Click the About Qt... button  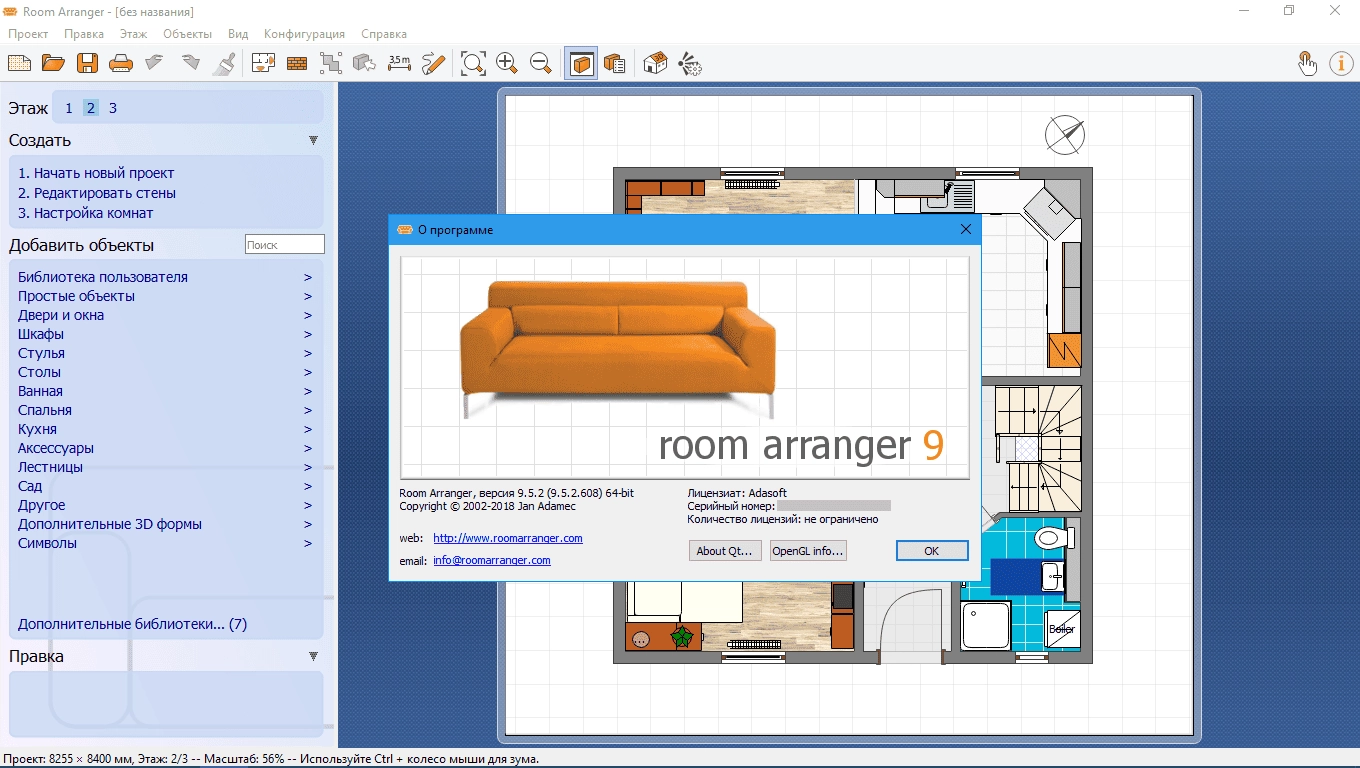tap(726, 551)
